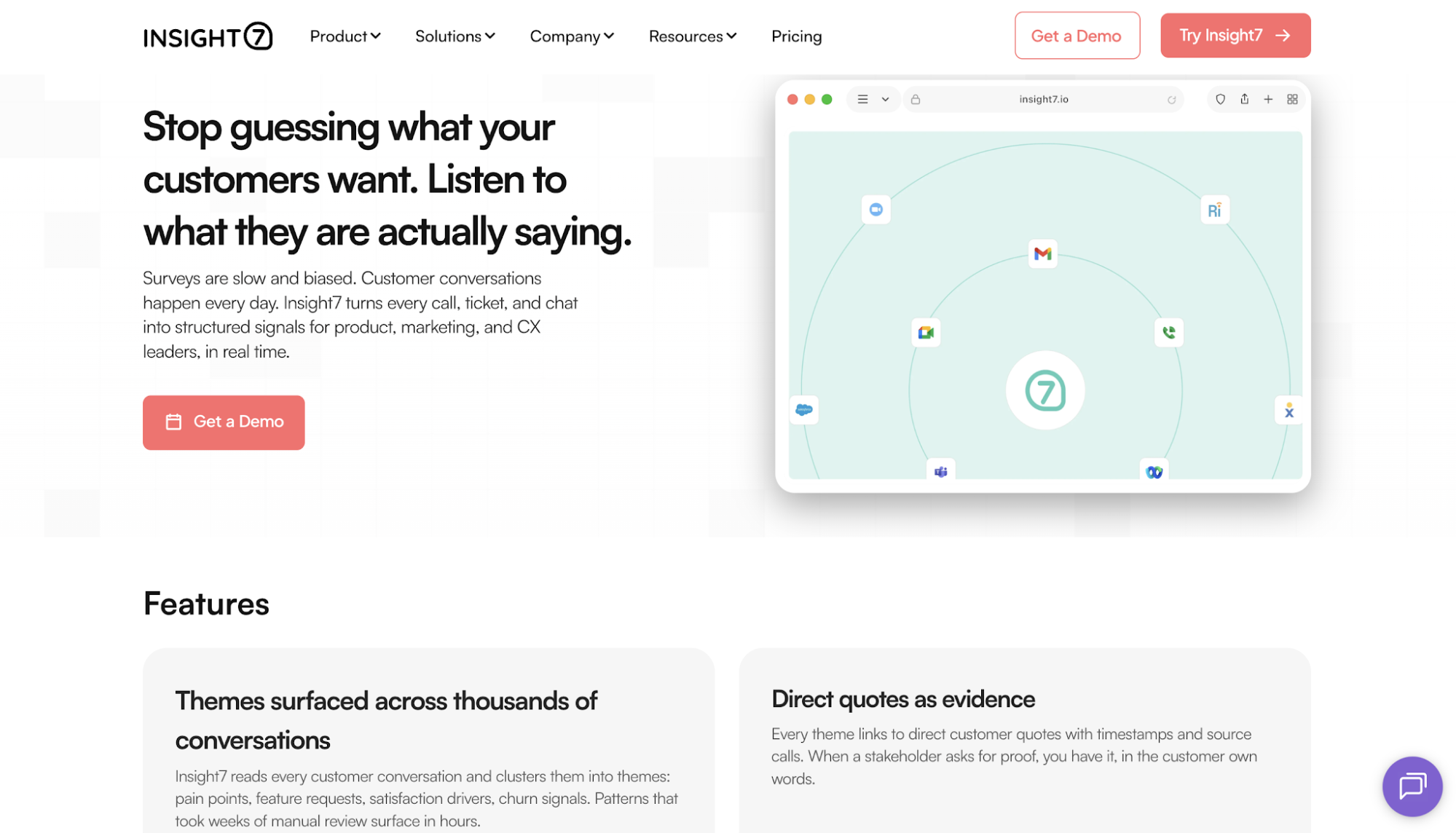Click the X person icon on the right edge

pos(1288,411)
